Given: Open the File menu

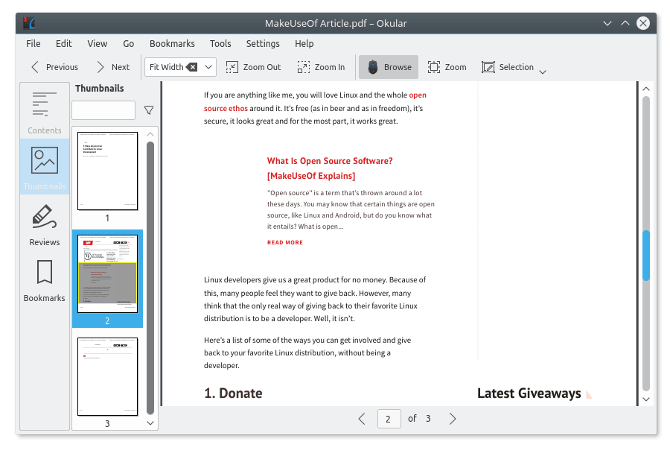Looking at the screenshot, I should pyautogui.click(x=33, y=44).
